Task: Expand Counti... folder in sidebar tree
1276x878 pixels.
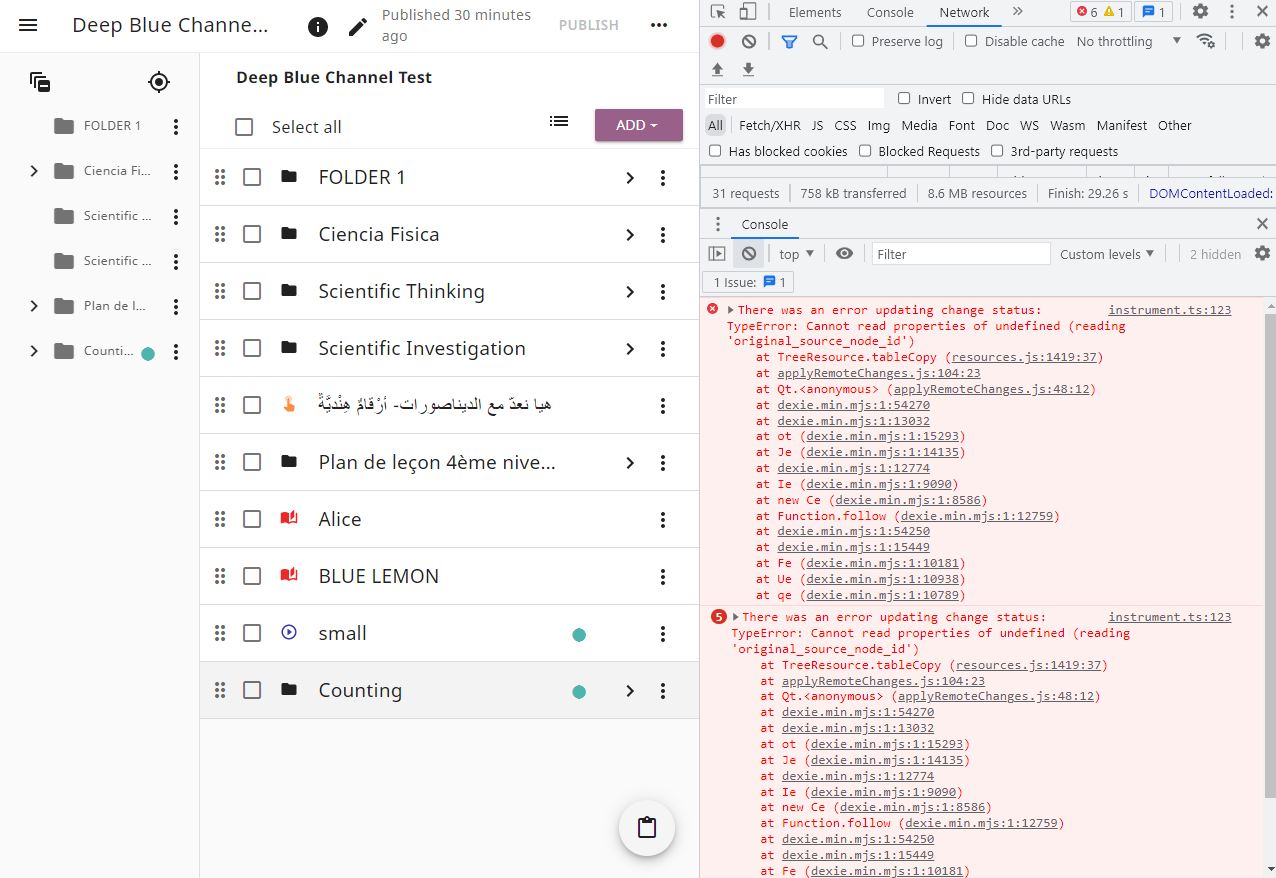Action: (34, 351)
